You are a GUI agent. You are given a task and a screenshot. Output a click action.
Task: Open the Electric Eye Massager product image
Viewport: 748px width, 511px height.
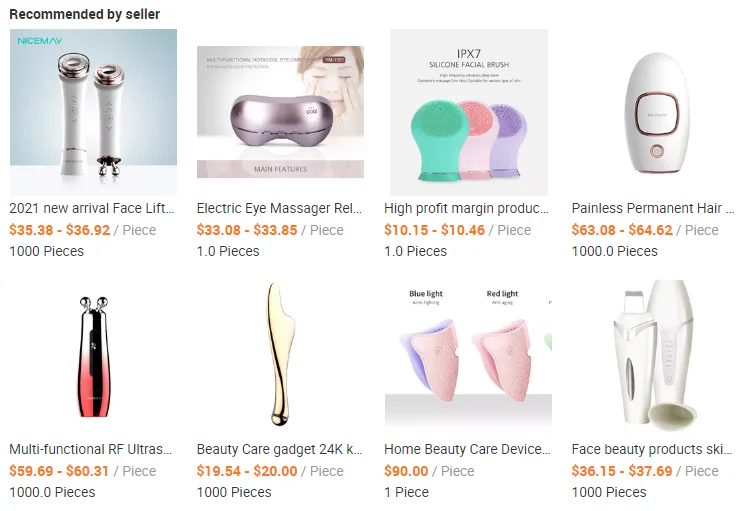280,112
